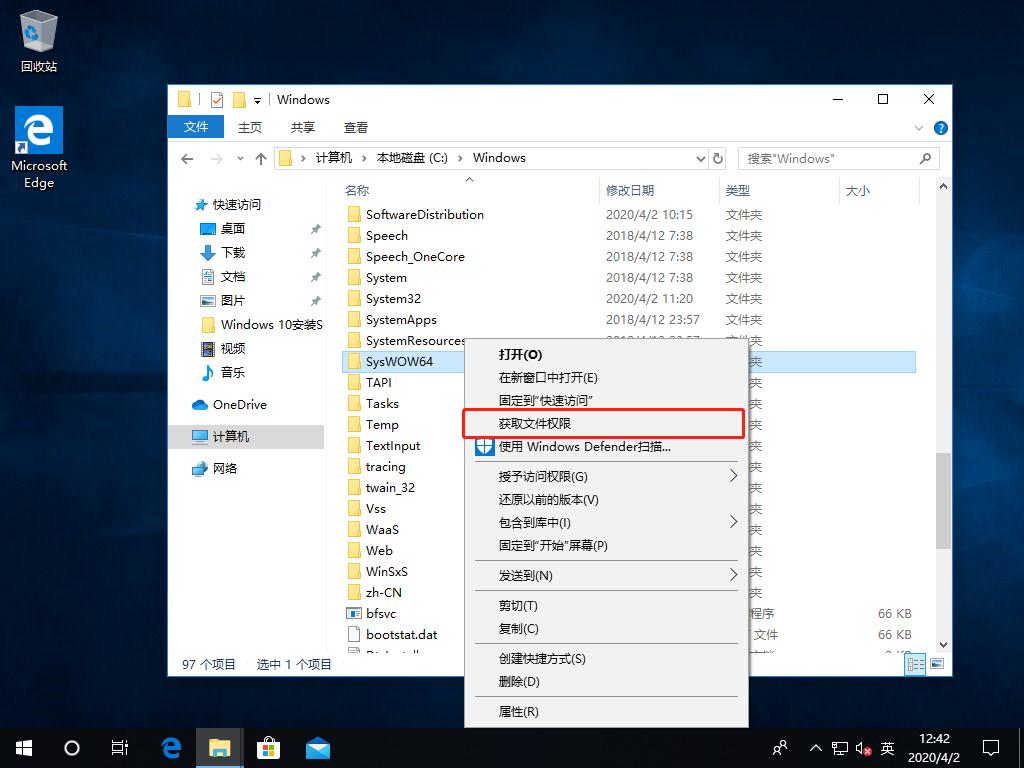This screenshot has width=1024, height=768.
Task: Open the 共享 ribbon tab
Action: 302,127
